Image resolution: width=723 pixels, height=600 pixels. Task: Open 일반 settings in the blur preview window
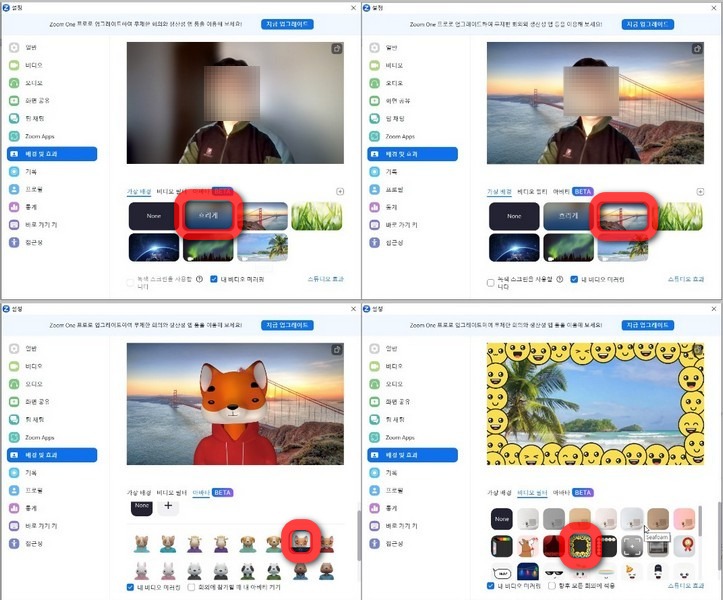(30, 47)
